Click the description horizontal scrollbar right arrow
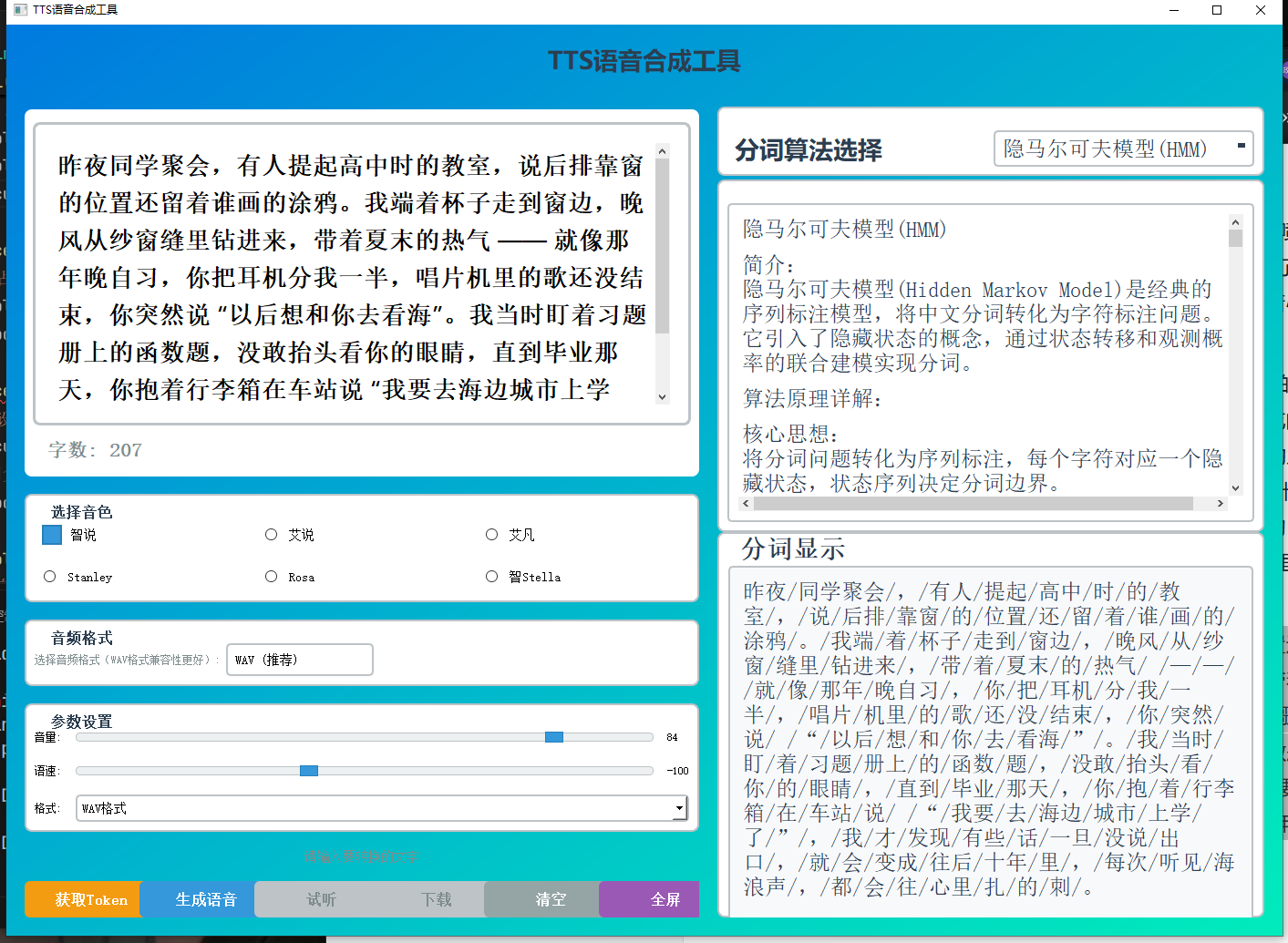Image resolution: width=1288 pixels, height=943 pixels. point(1221,503)
